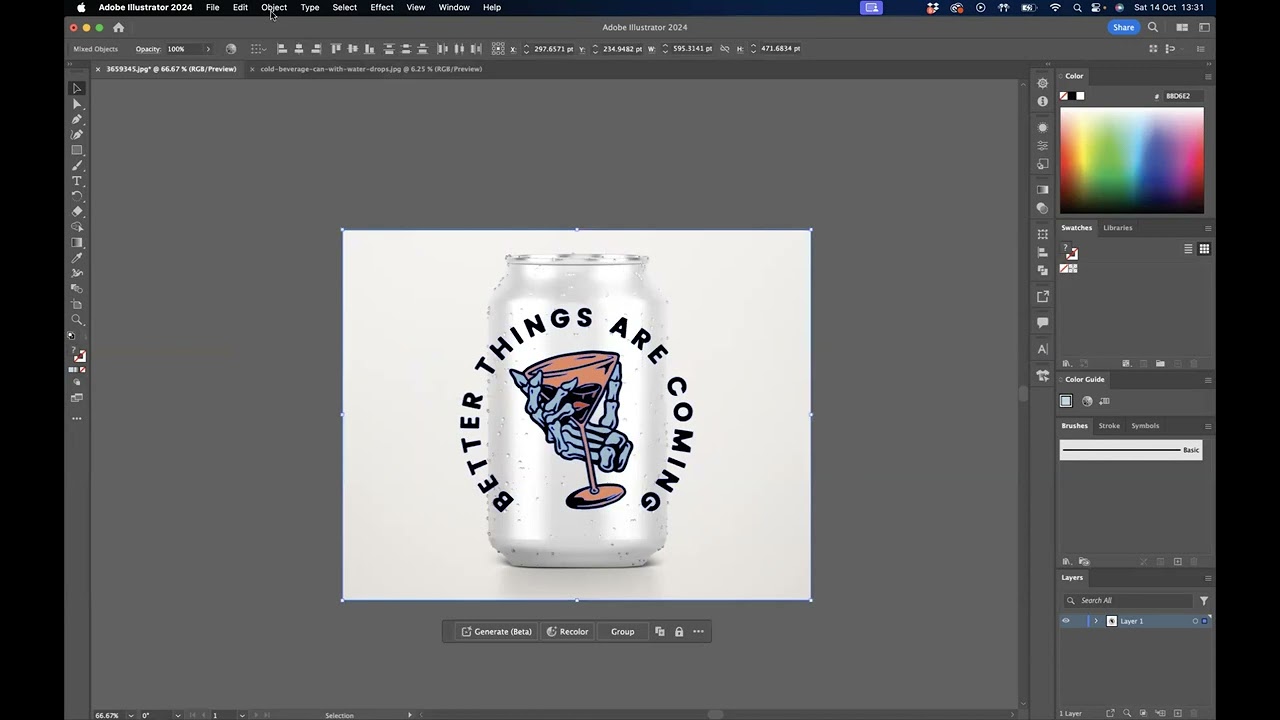Click the Recolor button

(567, 631)
